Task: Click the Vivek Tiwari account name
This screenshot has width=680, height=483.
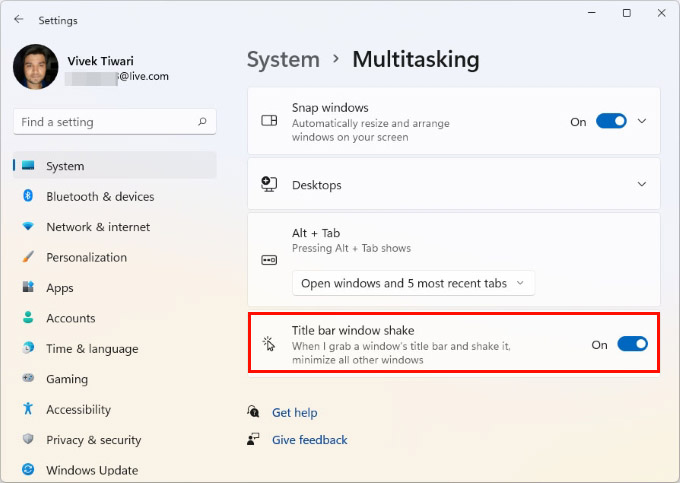Action: click(x=101, y=61)
